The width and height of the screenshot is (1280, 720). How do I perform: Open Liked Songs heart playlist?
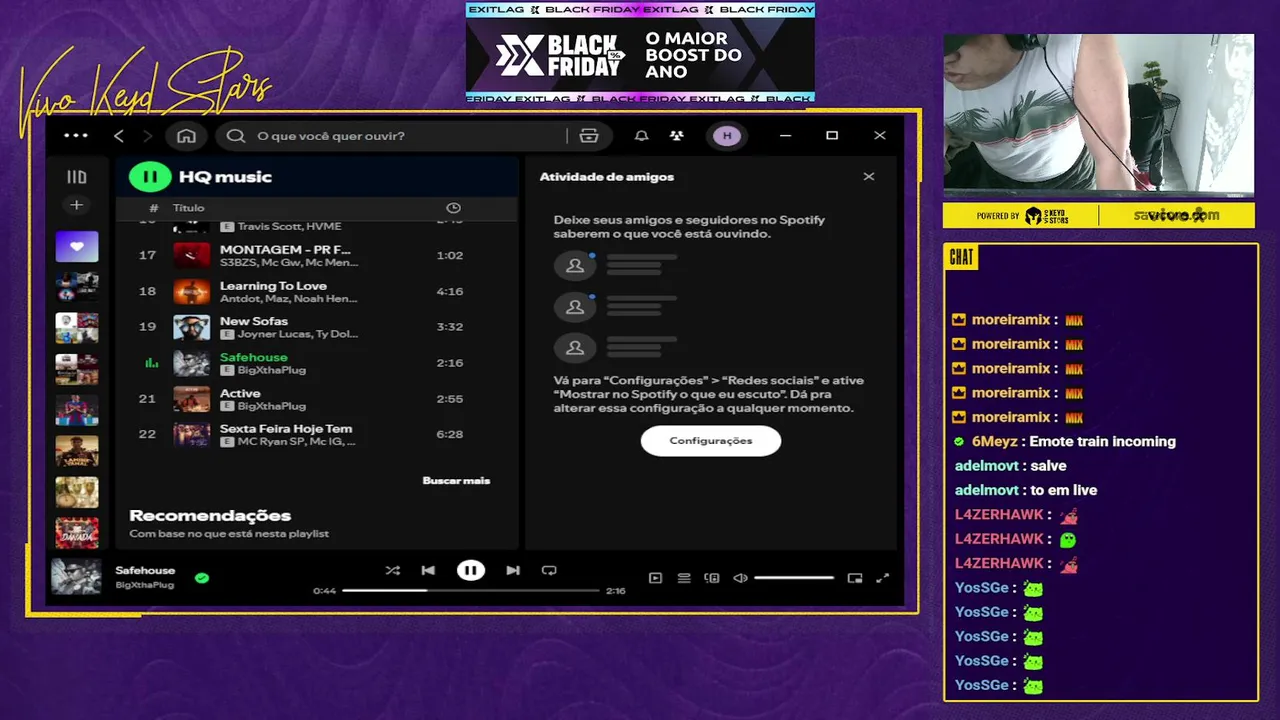[x=77, y=246]
